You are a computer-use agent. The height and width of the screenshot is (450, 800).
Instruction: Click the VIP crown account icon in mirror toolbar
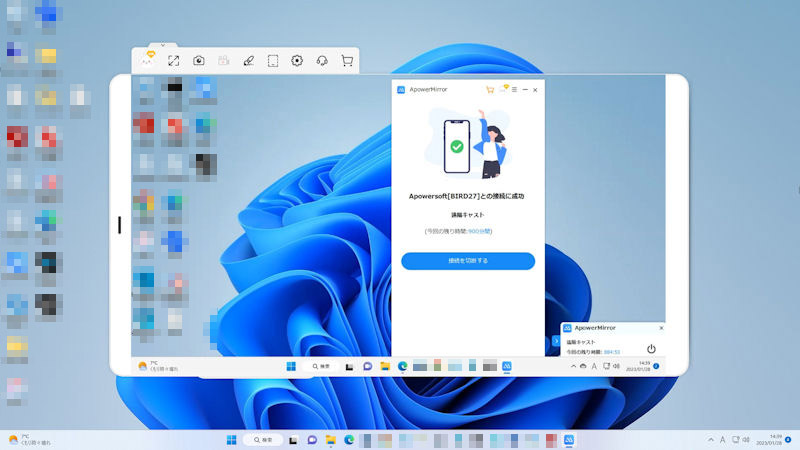[x=148, y=59]
